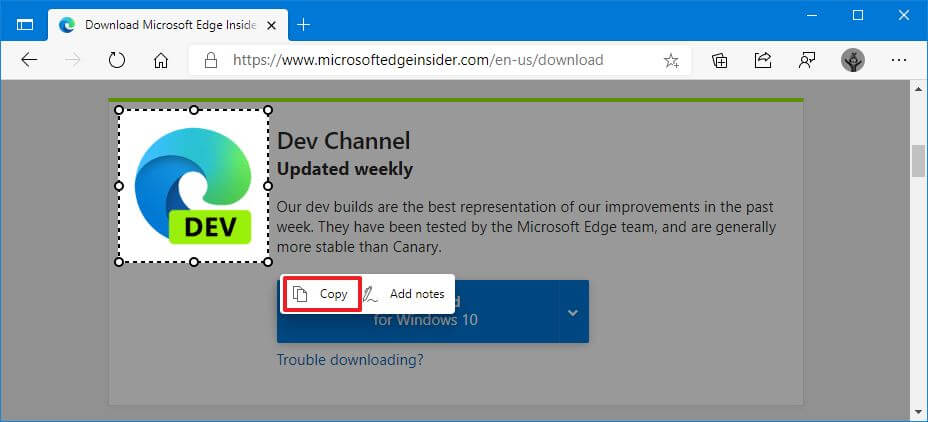Click the Dev Channel heading
This screenshot has height=422, width=928.
click(x=343, y=141)
